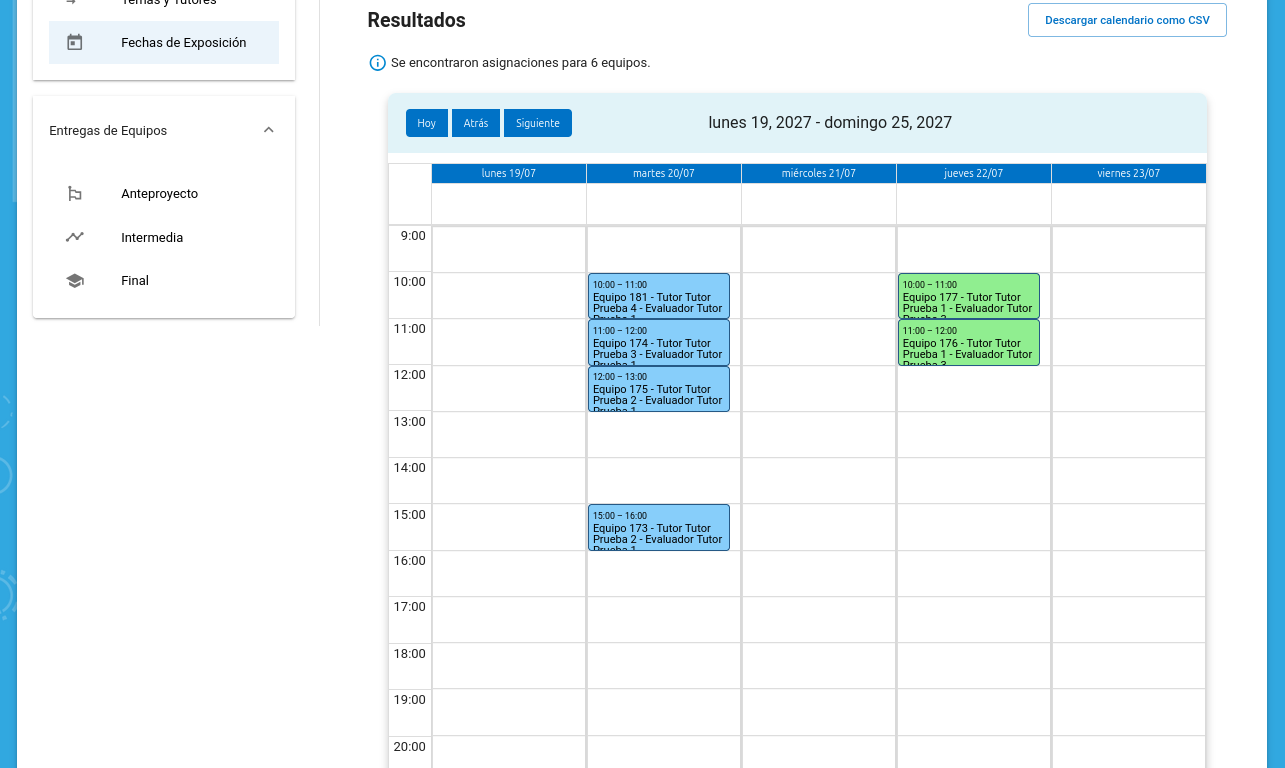1285x768 pixels.
Task: Click the flag icon next to Anteproyecto
Action: (74, 194)
